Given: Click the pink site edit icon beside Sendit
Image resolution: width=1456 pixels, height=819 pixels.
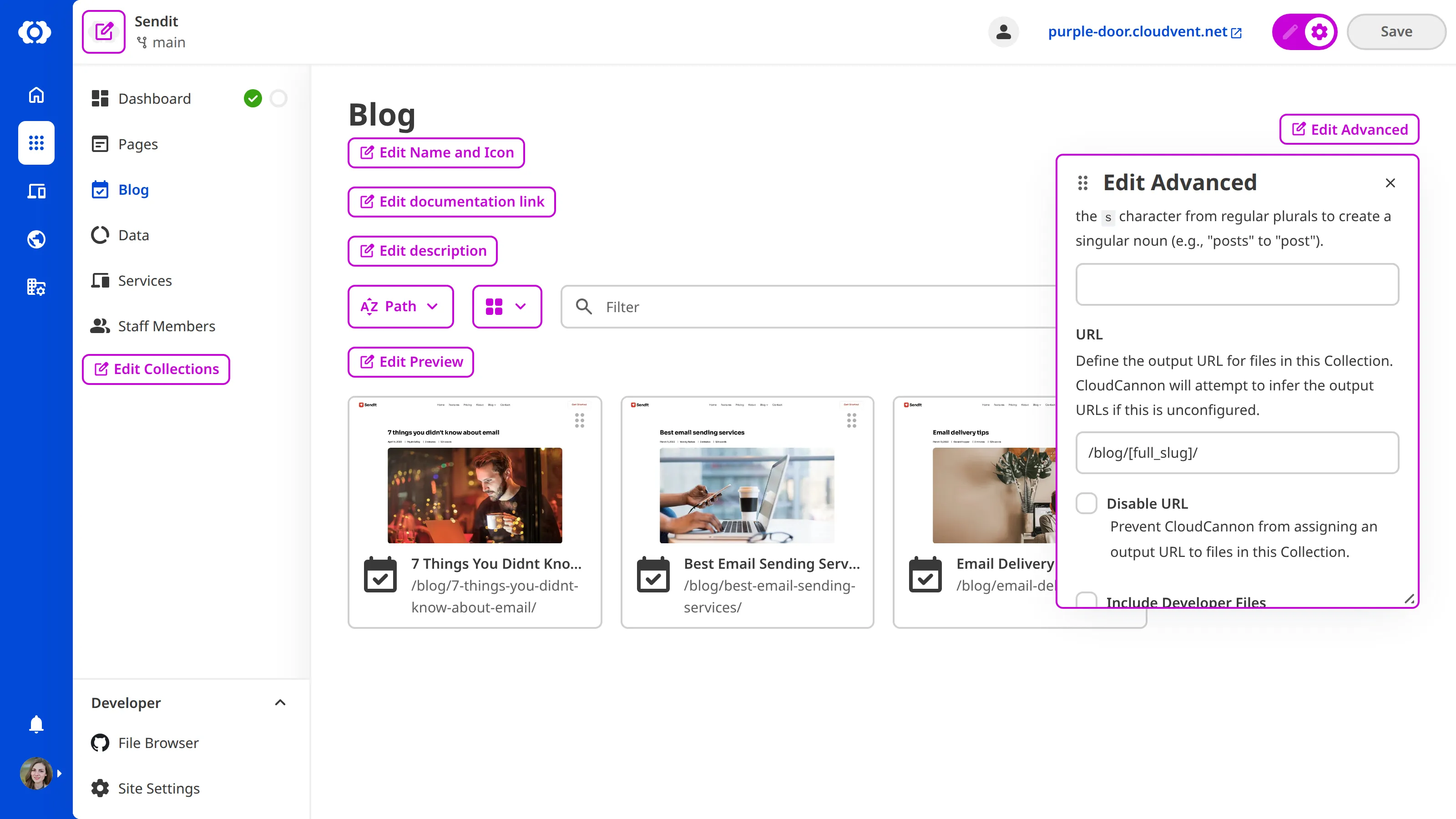Looking at the screenshot, I should (x=103, y=32).
